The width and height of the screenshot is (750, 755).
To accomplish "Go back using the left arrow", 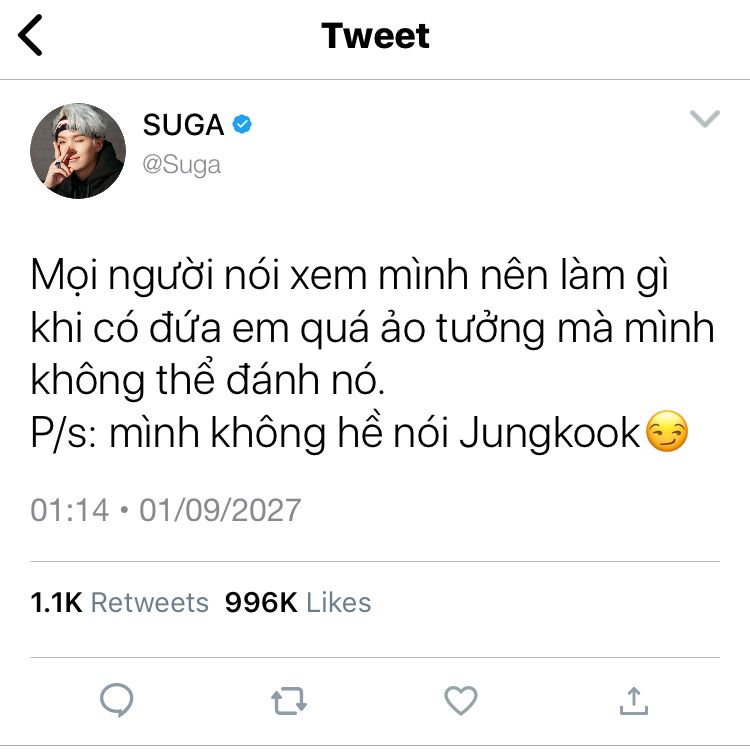I will [x=30, y=35].
